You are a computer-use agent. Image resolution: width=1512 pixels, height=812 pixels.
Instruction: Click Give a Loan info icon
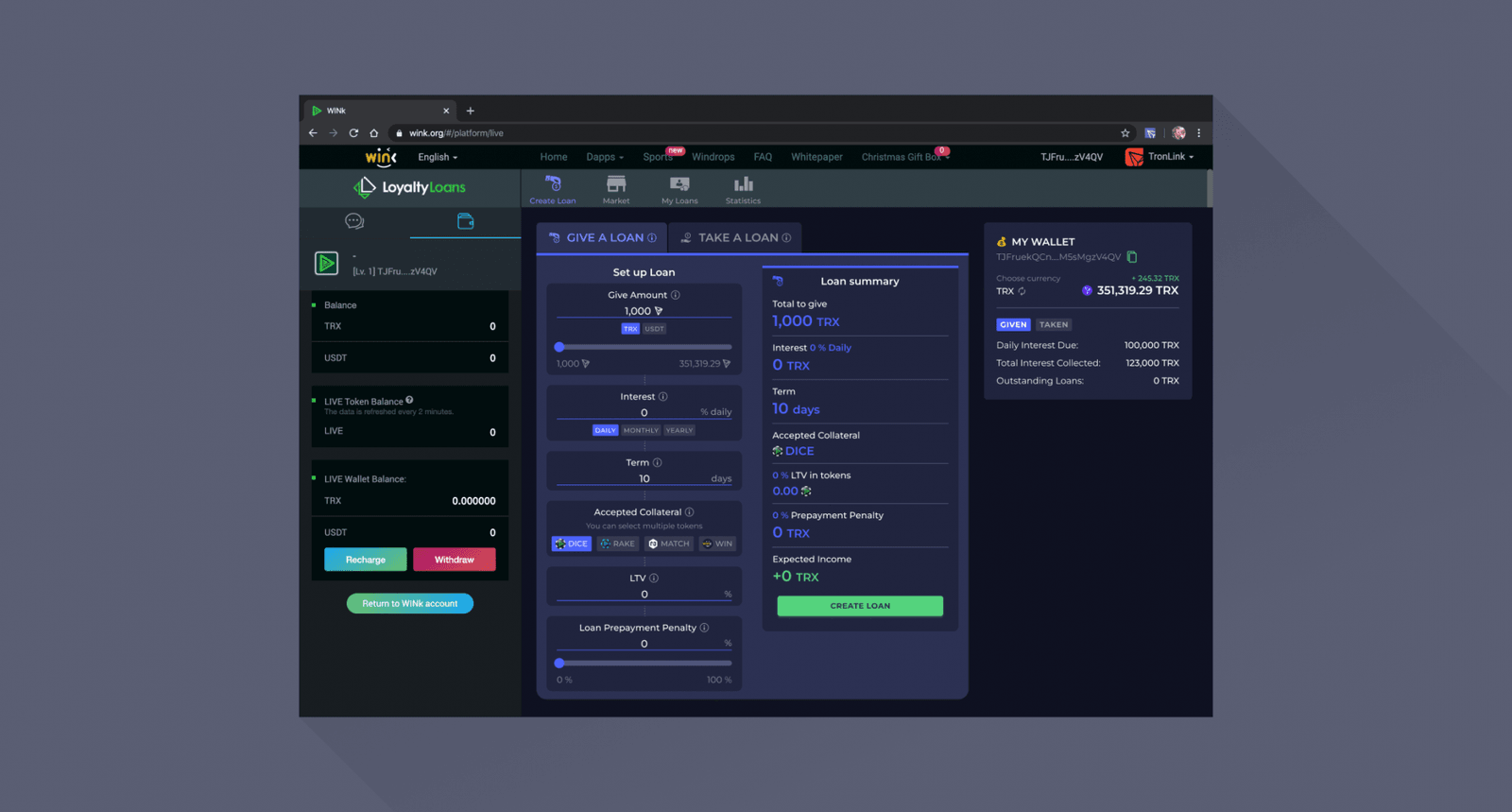click(x=652, y=238)
